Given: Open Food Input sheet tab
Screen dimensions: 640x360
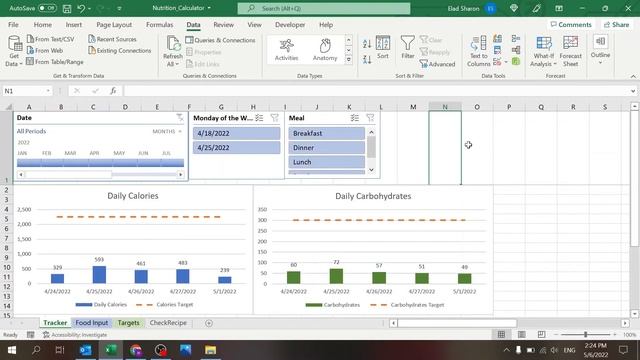Looking at the screenshot, I should (x=91, y=322).
